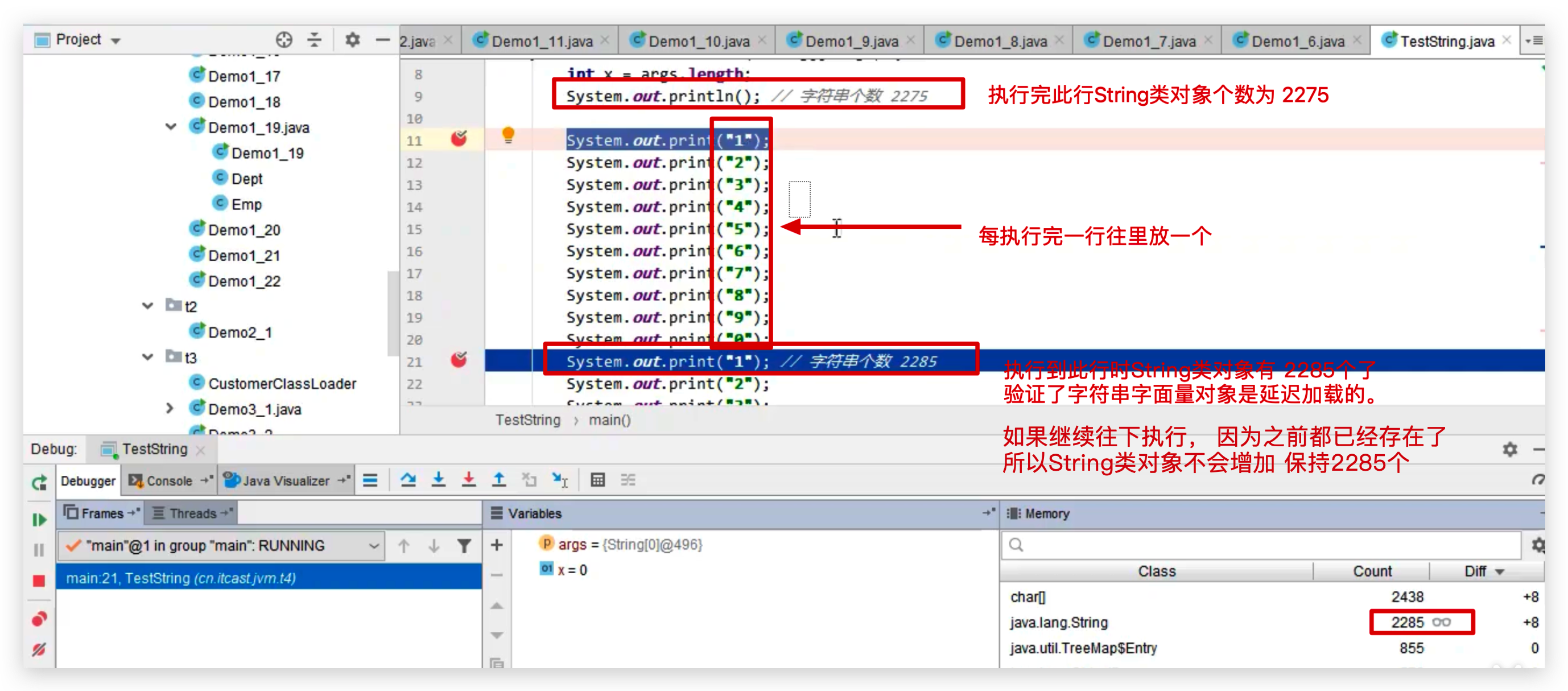
Task: Toggle the breakpoint on line 11
Action: point(461,138)
